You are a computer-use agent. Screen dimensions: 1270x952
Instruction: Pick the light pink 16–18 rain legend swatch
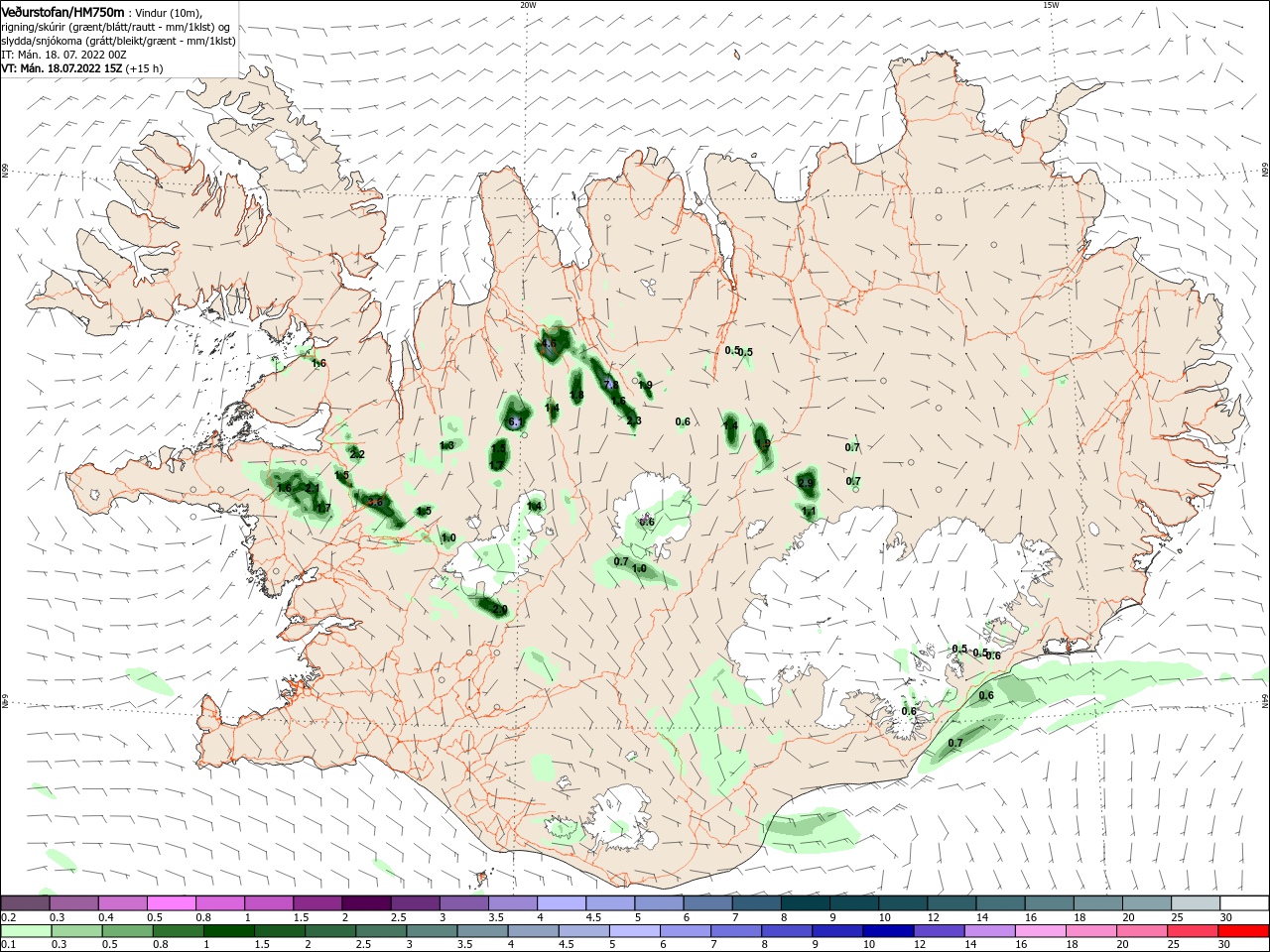click(1041, 931)
